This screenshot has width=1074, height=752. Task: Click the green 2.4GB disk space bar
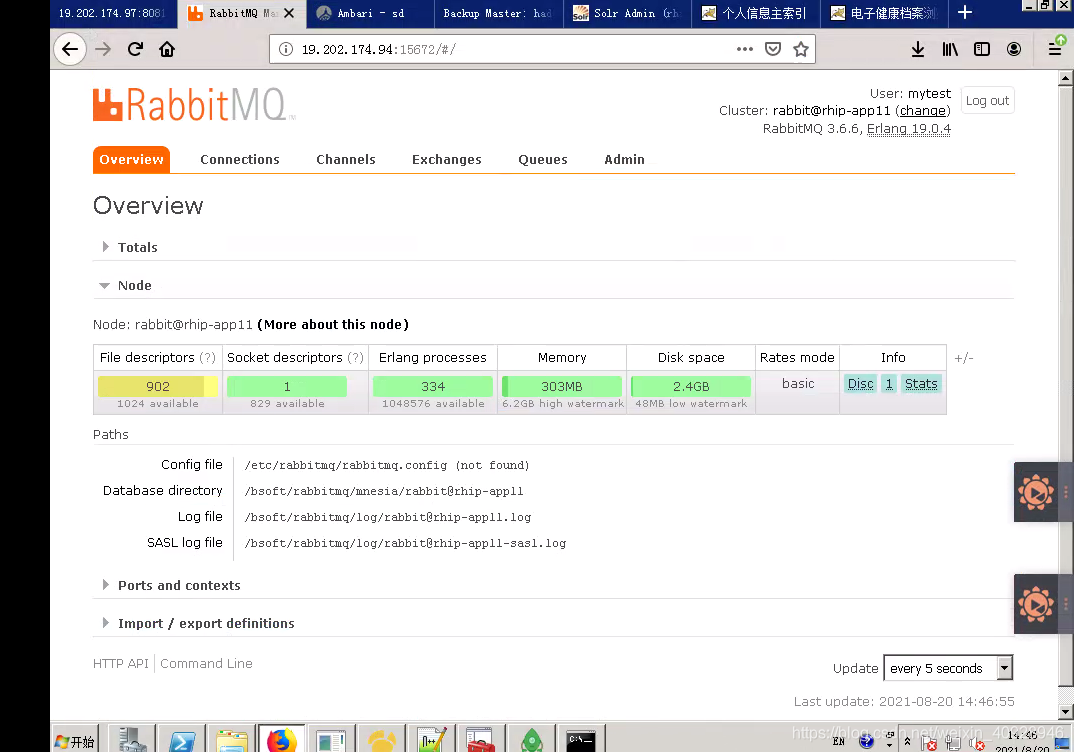[x=690, y=386]
